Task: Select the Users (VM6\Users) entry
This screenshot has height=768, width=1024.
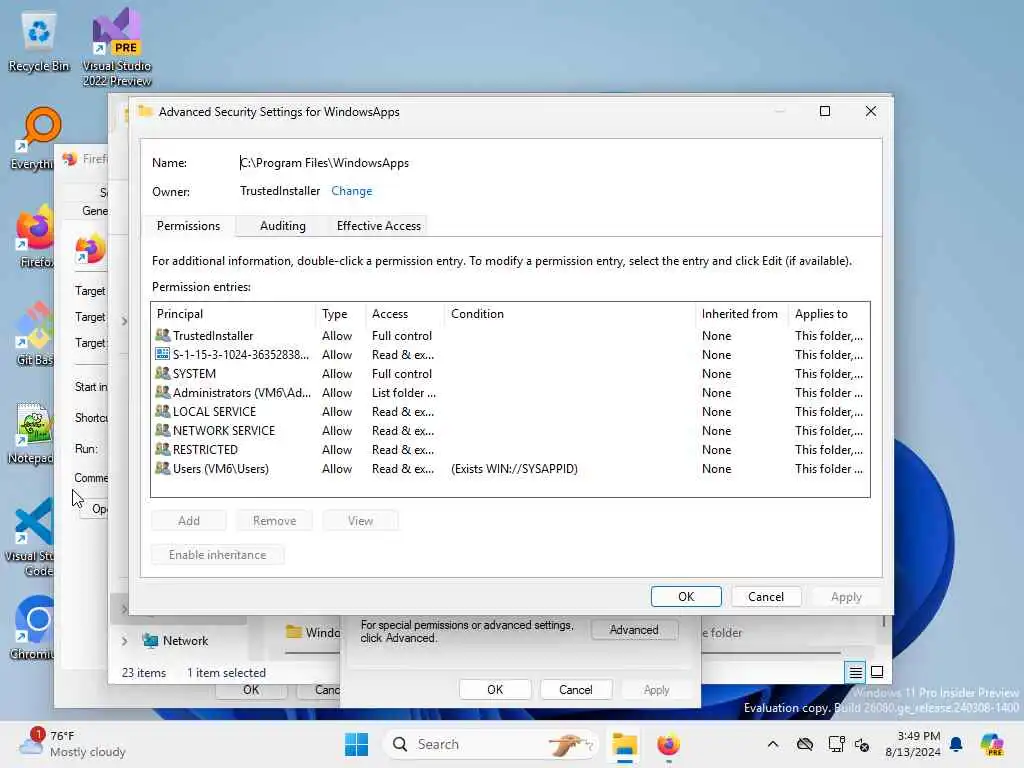Action: point(509,469)
